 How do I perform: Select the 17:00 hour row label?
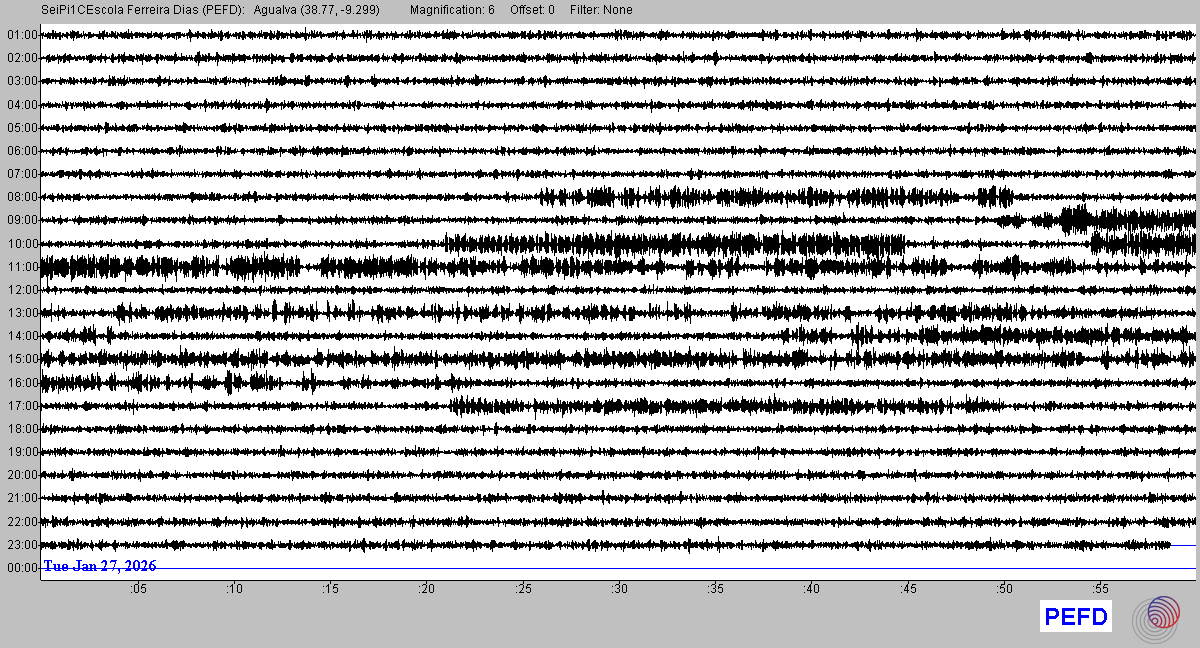click(21, 406)
